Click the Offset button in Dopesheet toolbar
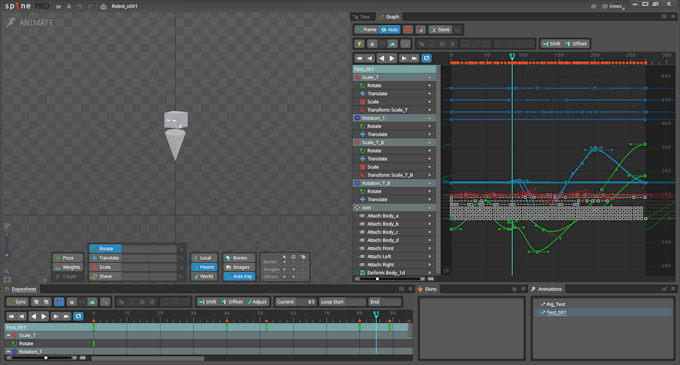The width and height of the screenshot is (680, 365). tap(232, 302)
